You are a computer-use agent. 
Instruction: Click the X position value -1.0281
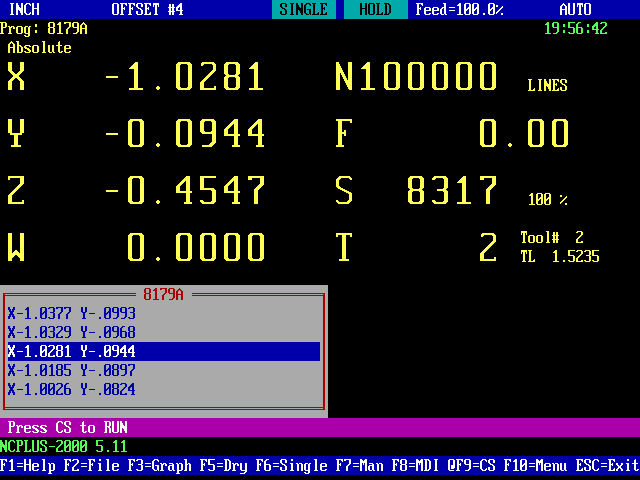pyautogui.click(x=185, y=76)
